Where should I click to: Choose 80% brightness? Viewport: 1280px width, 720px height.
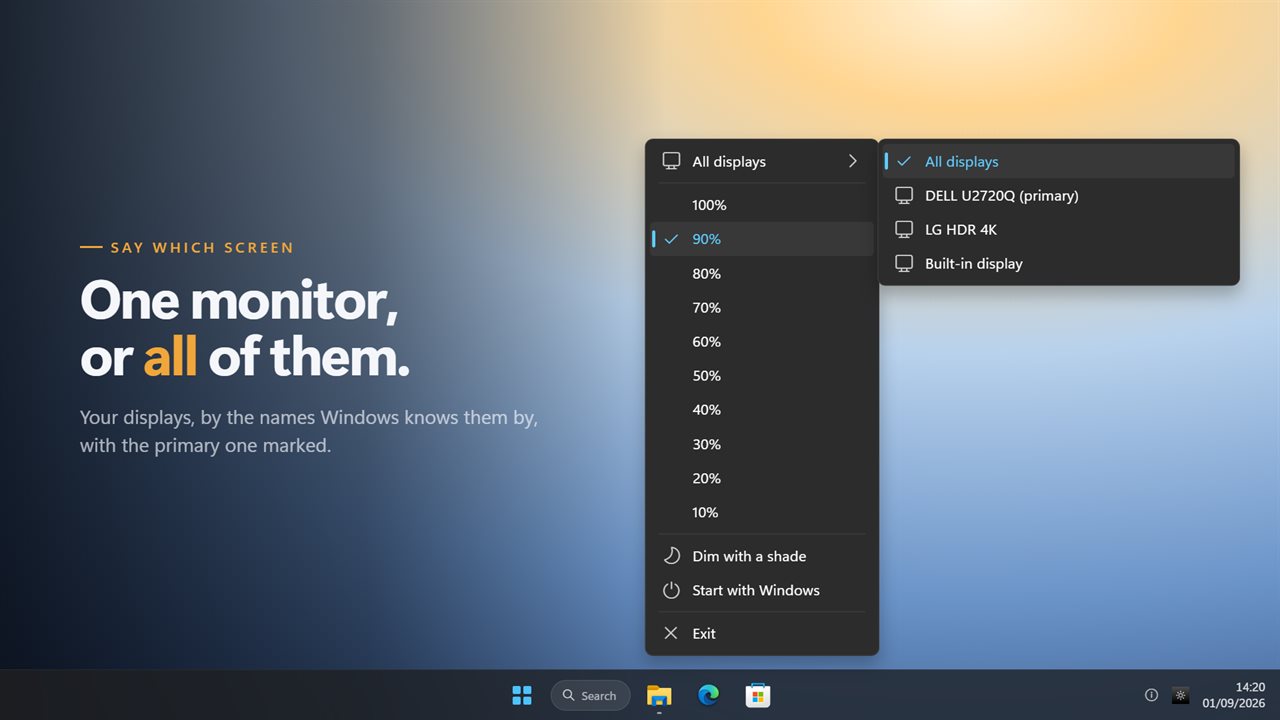[x=762, y=273]
